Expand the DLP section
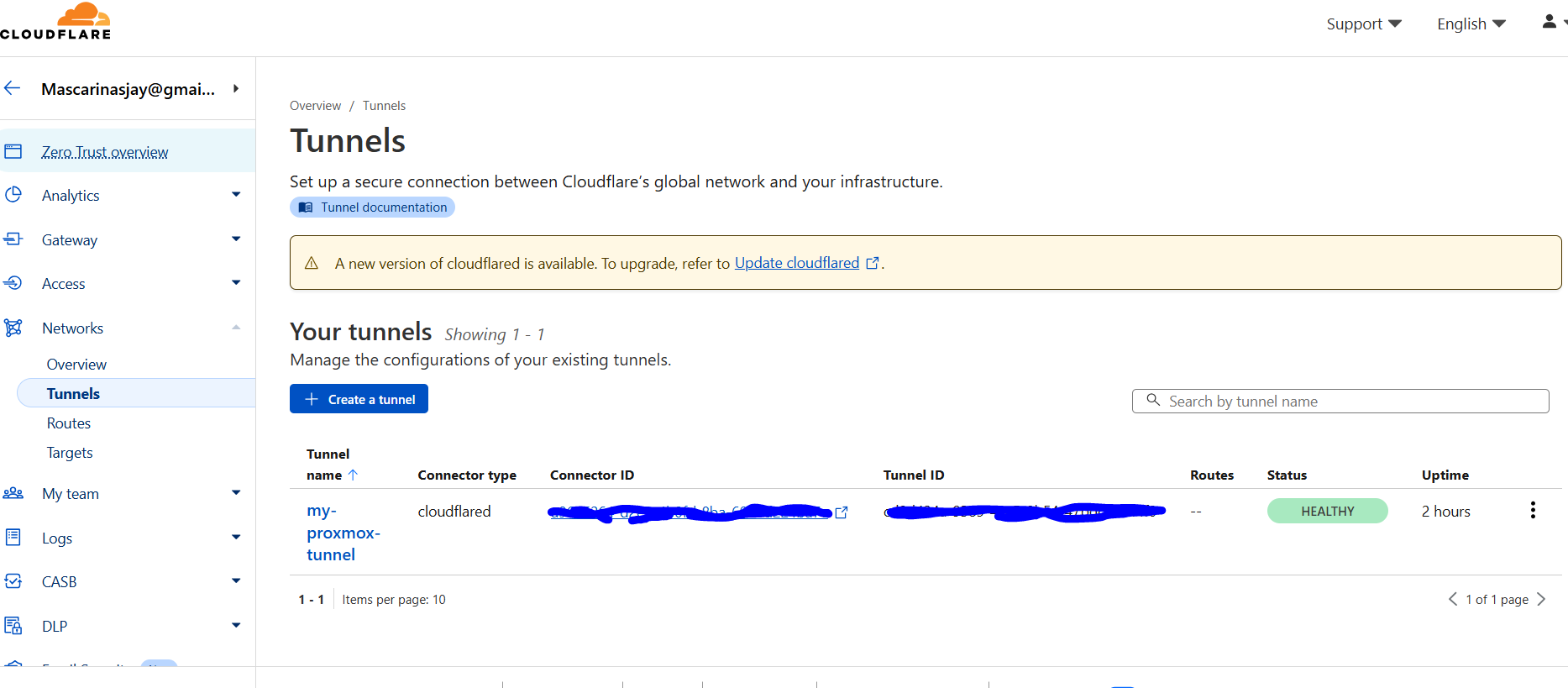Viewport: 1568px width, 688px height. [x=236, y=626]
